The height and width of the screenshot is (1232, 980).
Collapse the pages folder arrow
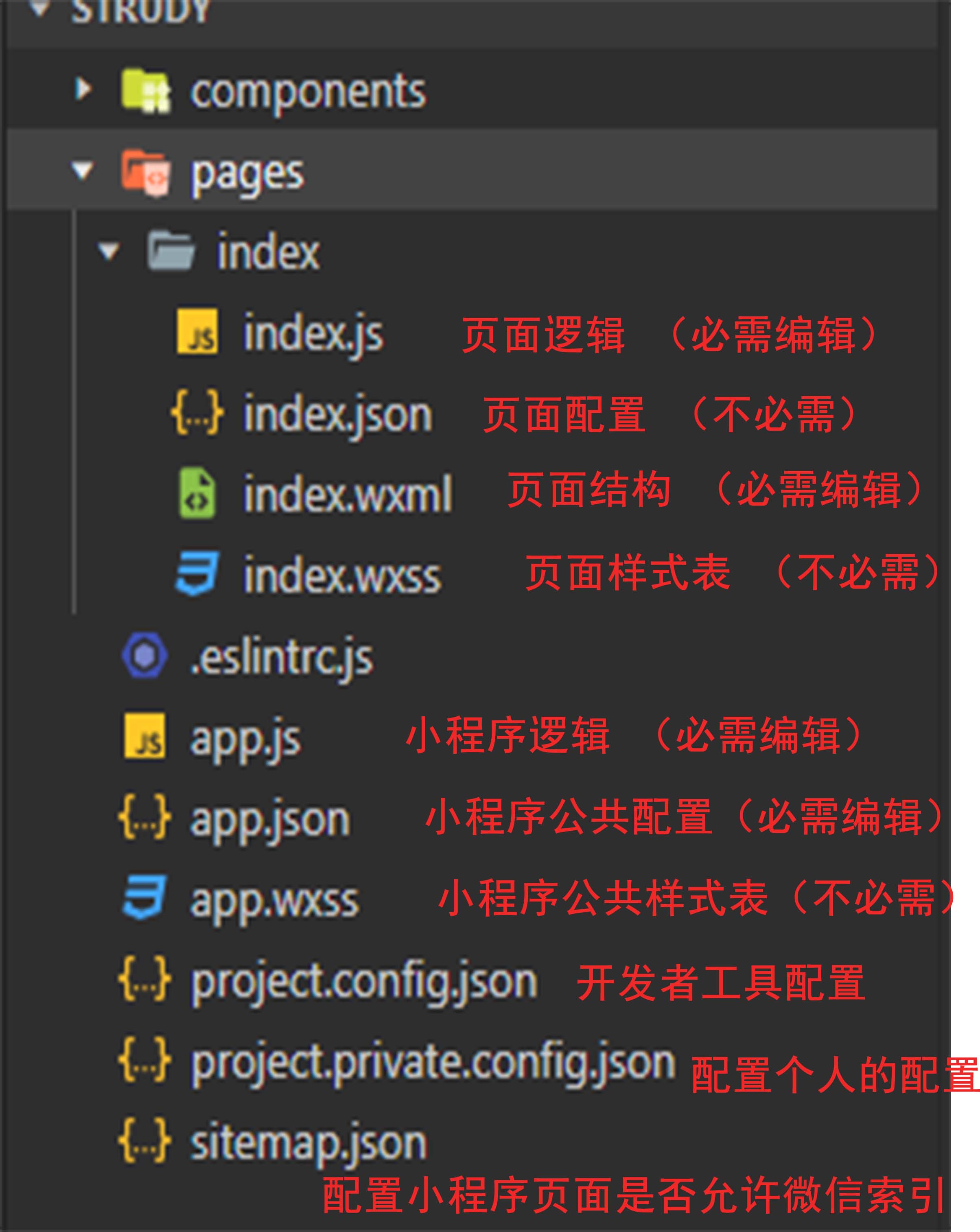83,170
